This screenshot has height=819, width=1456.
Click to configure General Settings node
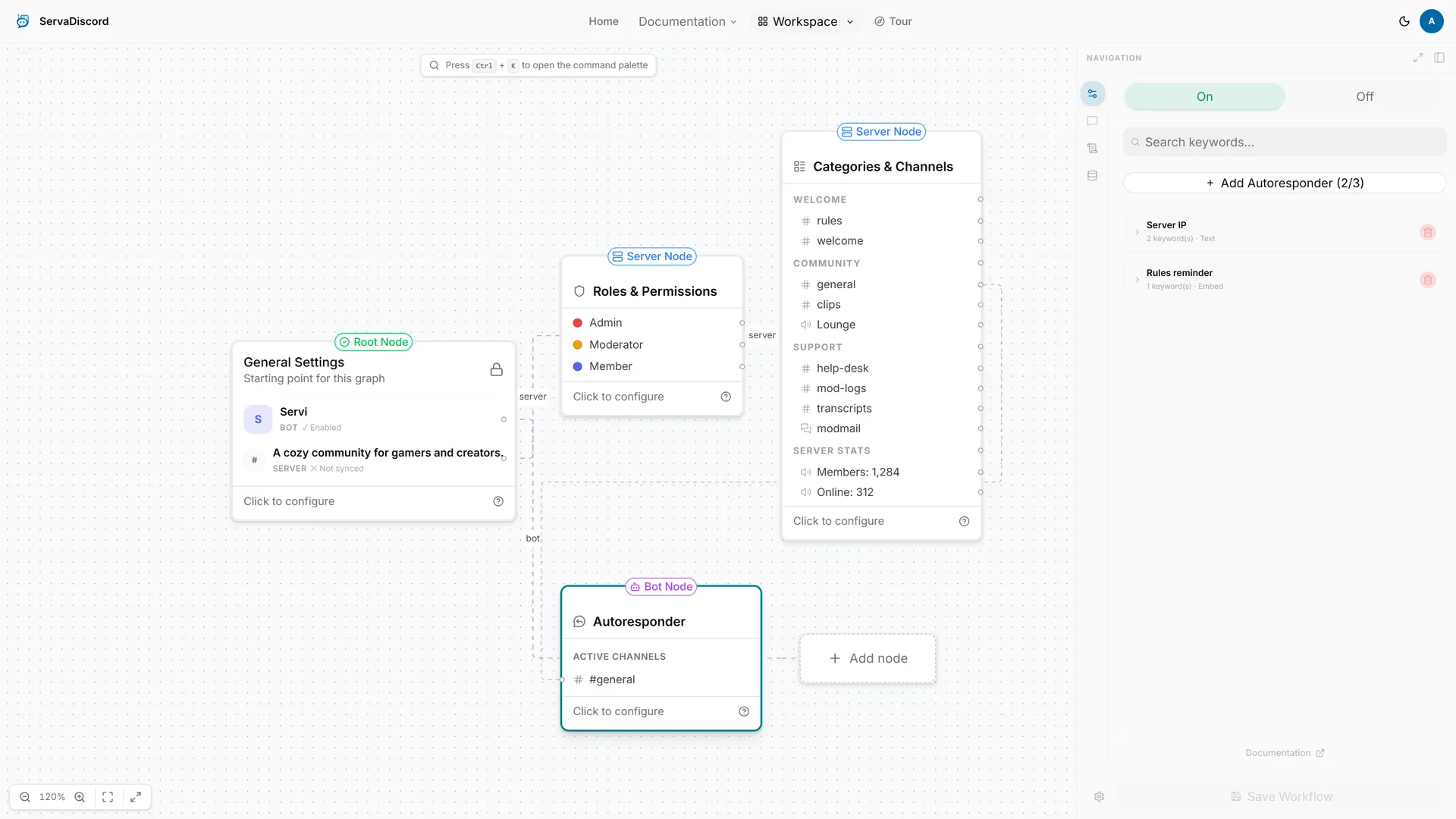(289, 501)
